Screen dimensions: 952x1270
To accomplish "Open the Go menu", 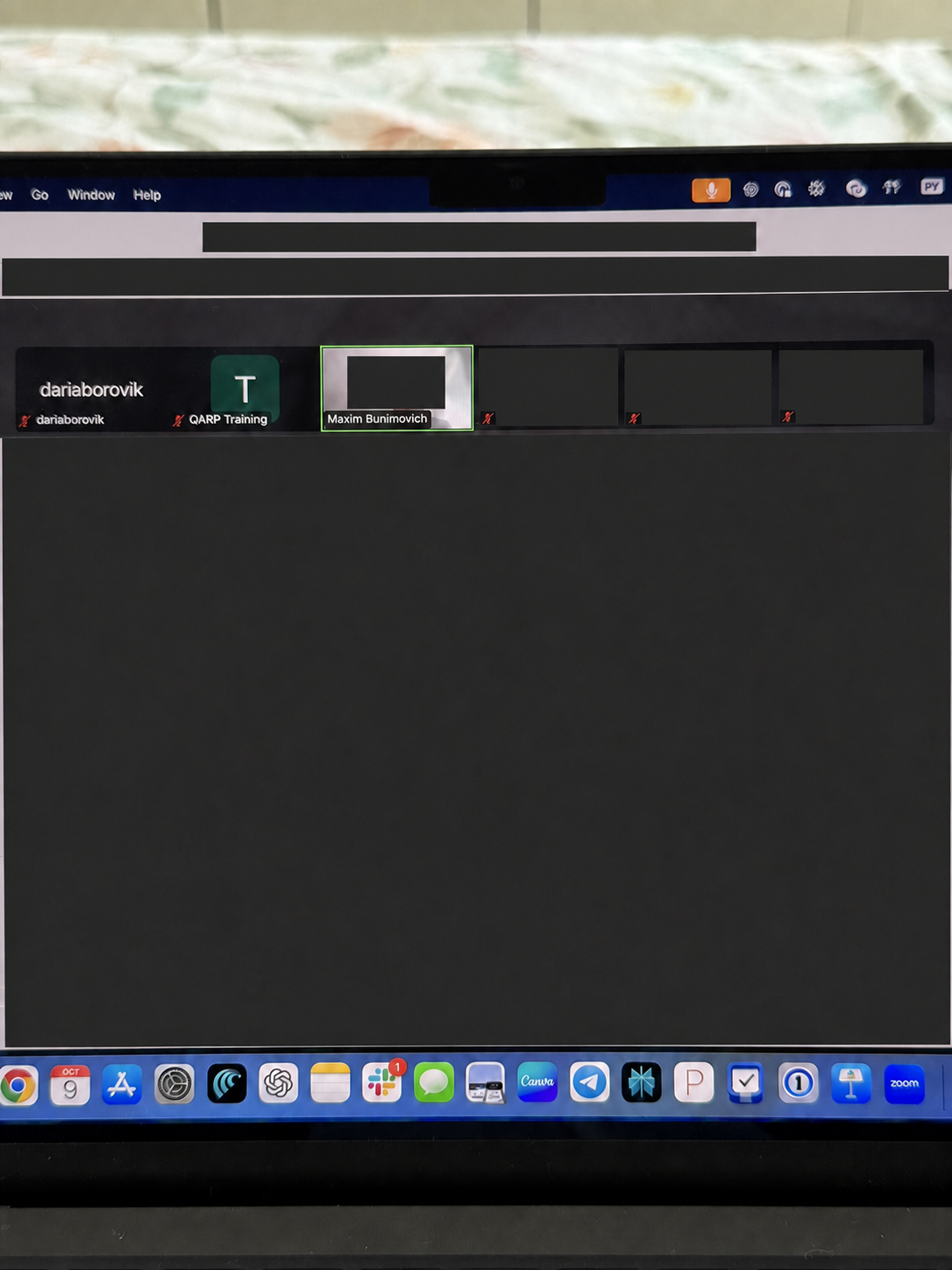I will (x=39, y=195).
